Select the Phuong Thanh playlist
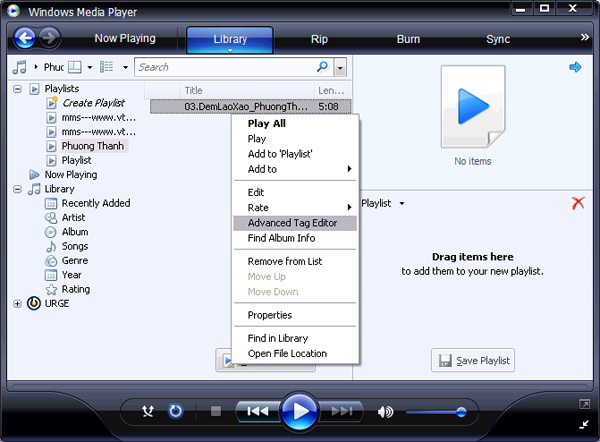Screen dimensions: 600x442 [93, 146]
